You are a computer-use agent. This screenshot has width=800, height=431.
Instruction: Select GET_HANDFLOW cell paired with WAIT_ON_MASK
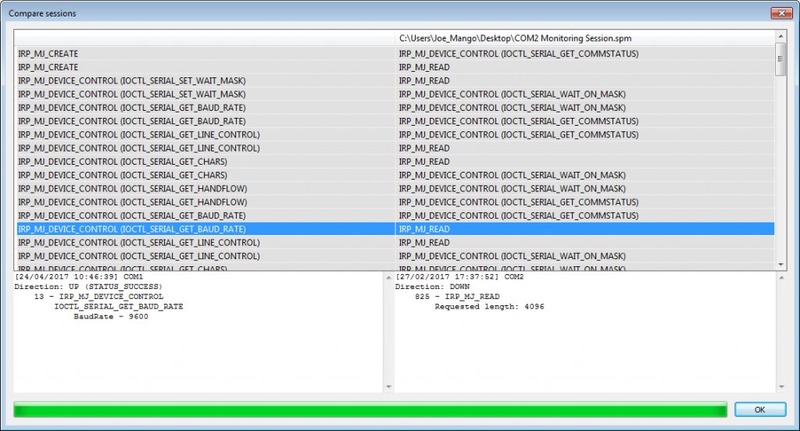[205, 189]
